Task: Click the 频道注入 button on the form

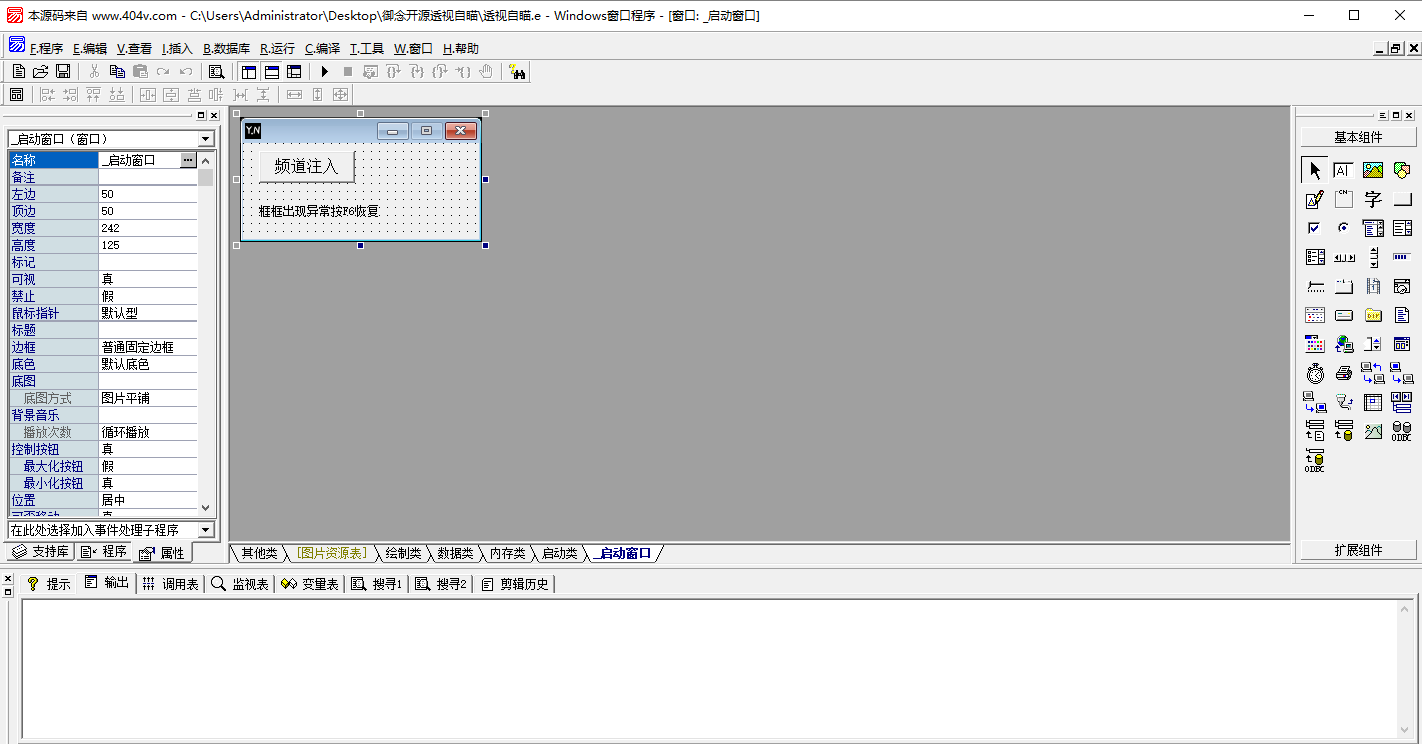Action: 305,166
